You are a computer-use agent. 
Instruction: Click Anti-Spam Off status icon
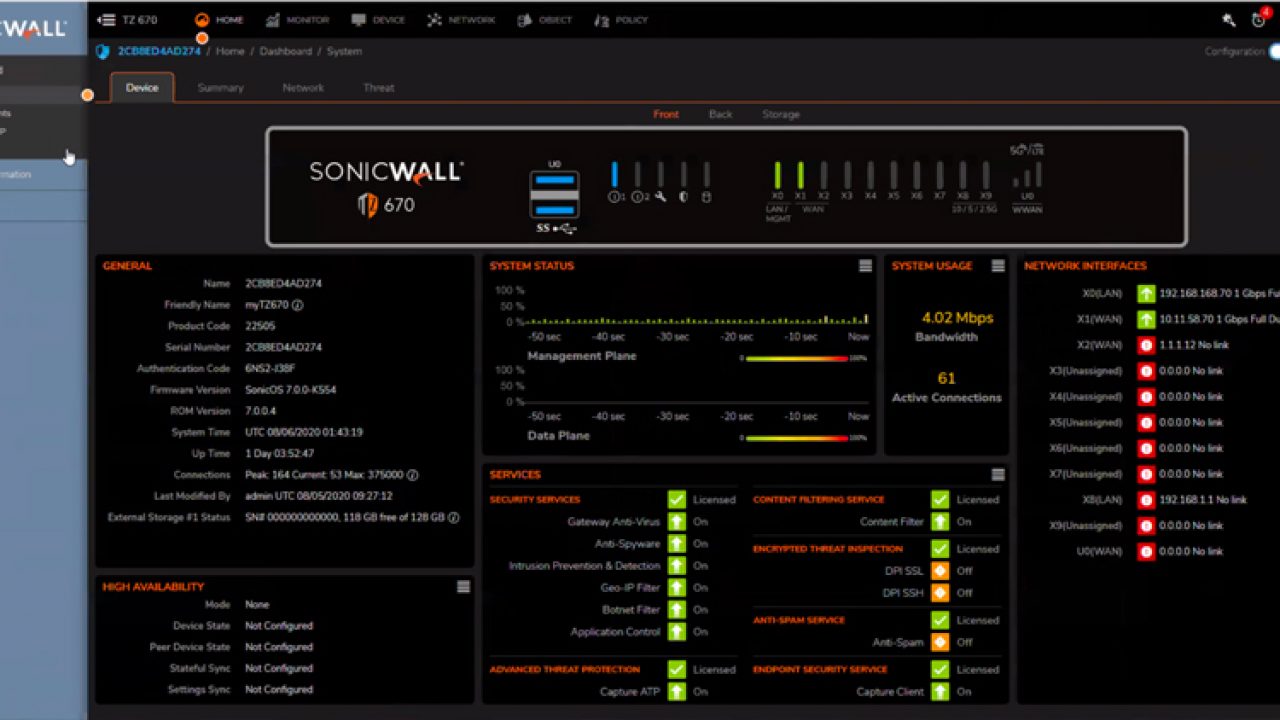[x=940, y=642]
